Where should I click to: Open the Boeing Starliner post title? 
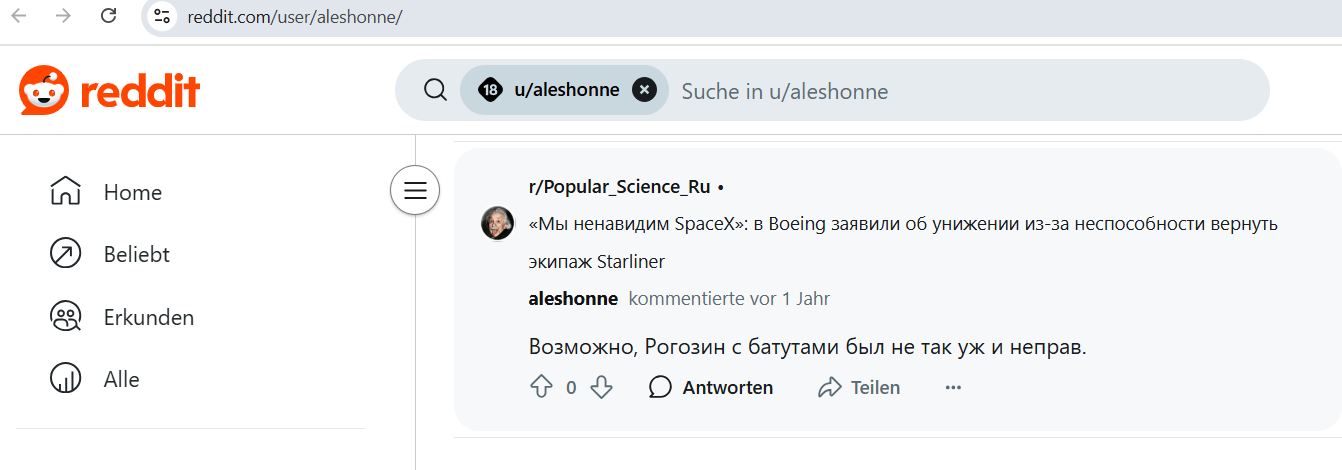pos(903,243)
